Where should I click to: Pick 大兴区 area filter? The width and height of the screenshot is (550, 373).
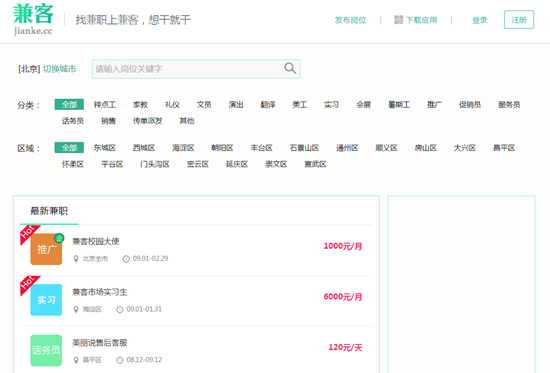pos(465,148)
